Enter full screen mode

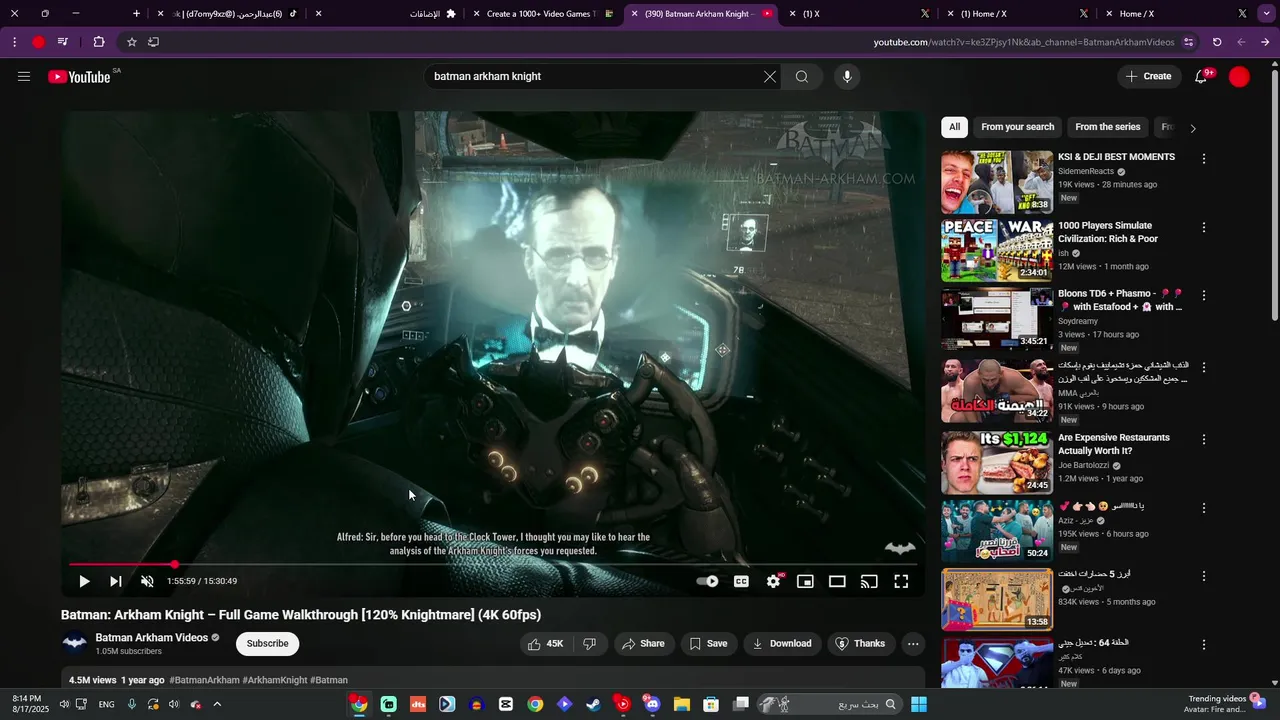(x=901, y=581)
